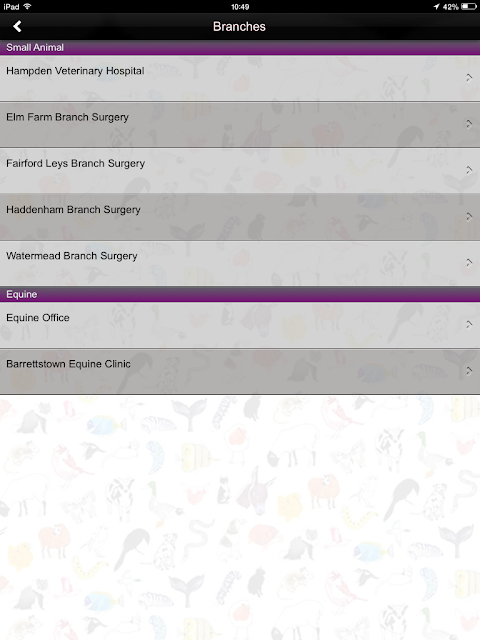Viewport: 480px width, 640px height.
Task: Tap arrow icon for Barrettstown Equine Clinic
Action: [x=469, y=371]
